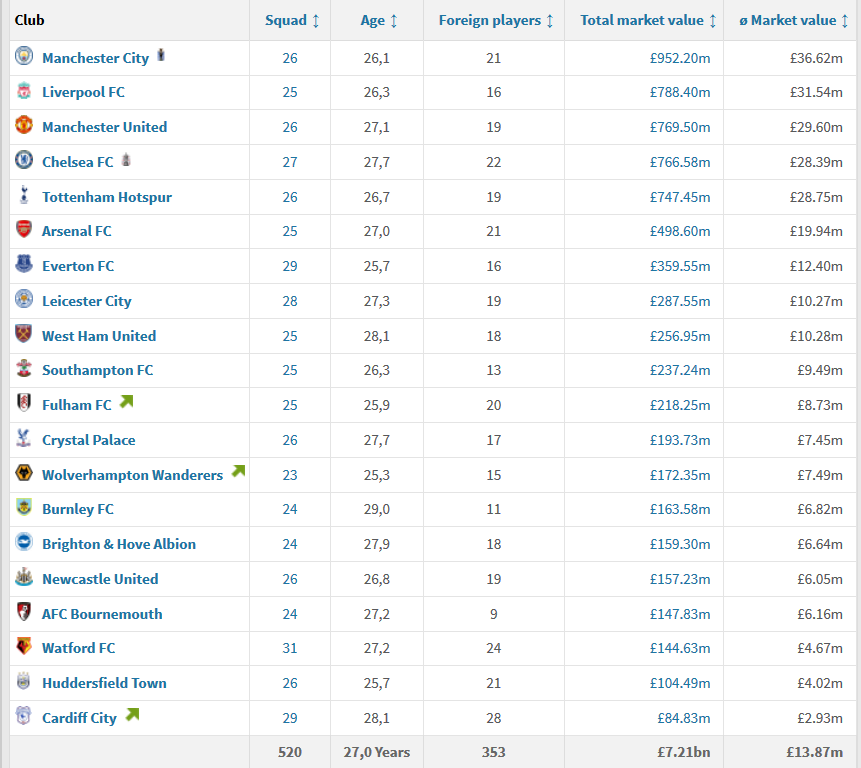Sort table by Age column
This screenshot has height=768, width=861.
click(379, 20)
